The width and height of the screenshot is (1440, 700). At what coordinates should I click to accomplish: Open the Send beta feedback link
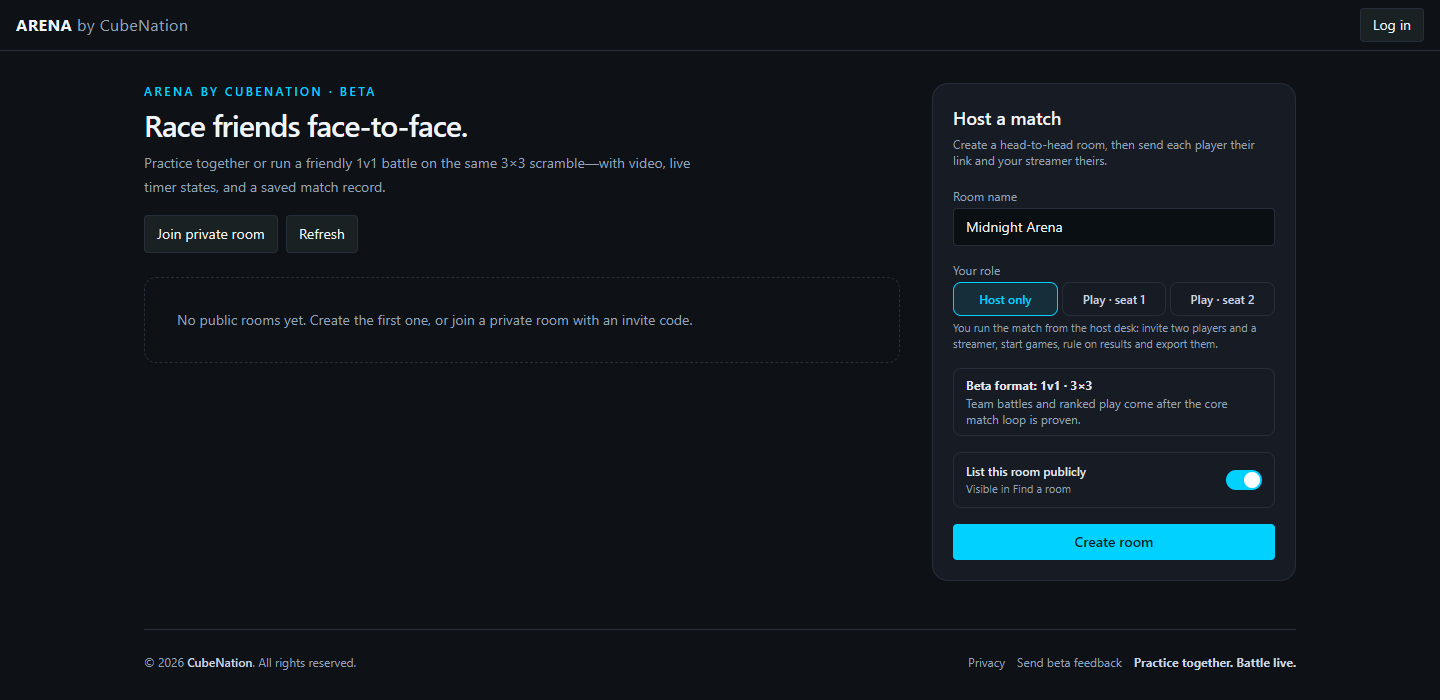pos(1069,663)
